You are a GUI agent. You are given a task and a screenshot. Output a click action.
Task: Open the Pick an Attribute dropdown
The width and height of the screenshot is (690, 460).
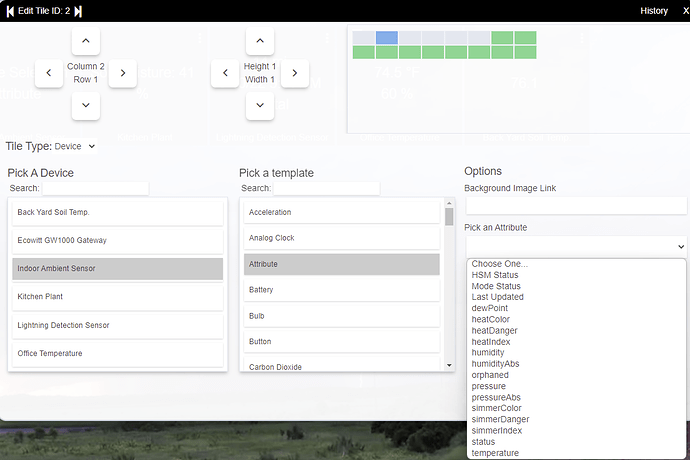point(576,246)
